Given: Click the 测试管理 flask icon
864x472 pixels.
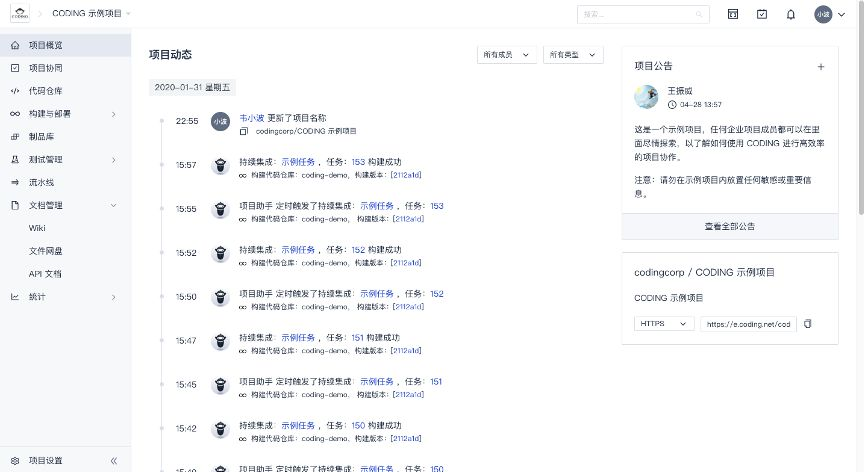Looking at the screenshot, I should click(15, 160).
